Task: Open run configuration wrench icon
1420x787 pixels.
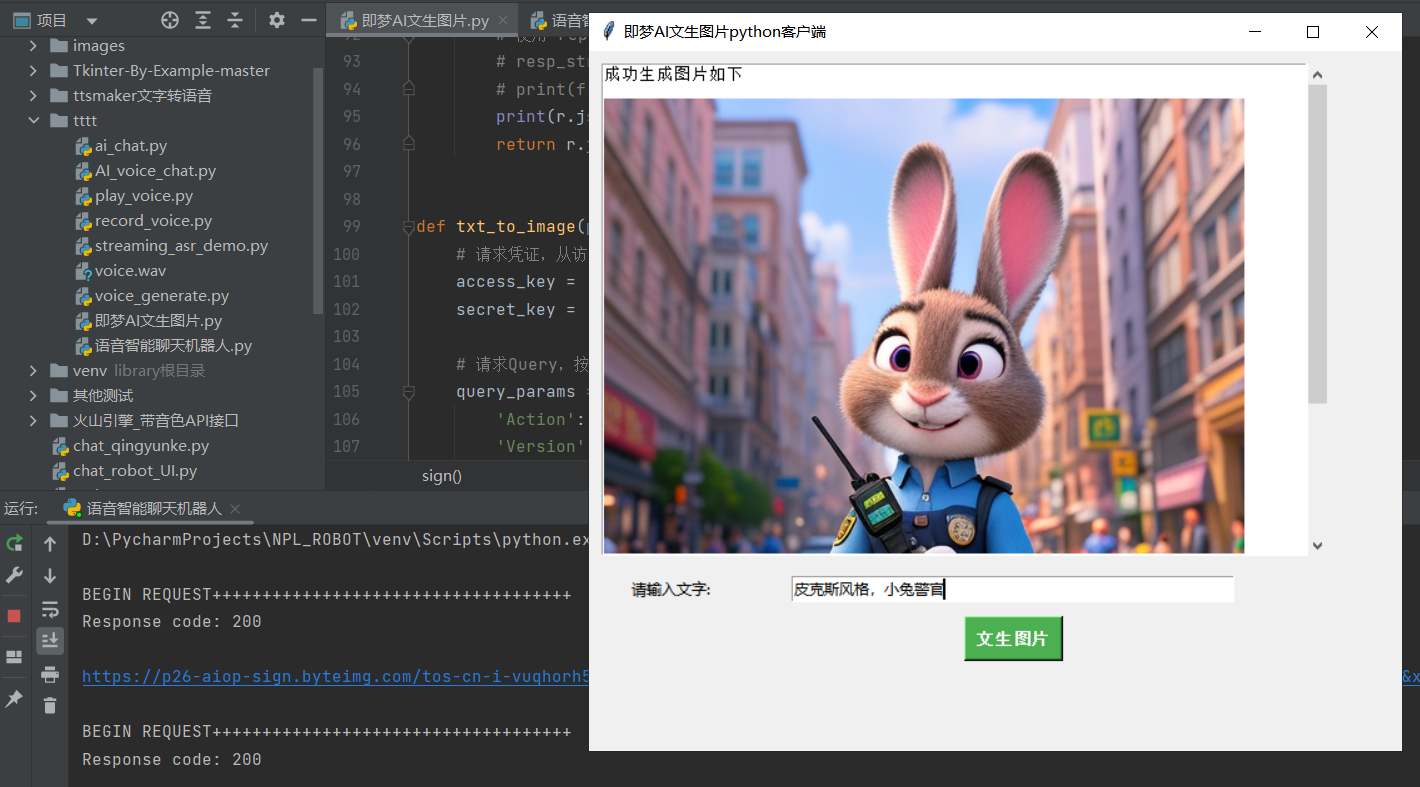Action: [14, 575]
